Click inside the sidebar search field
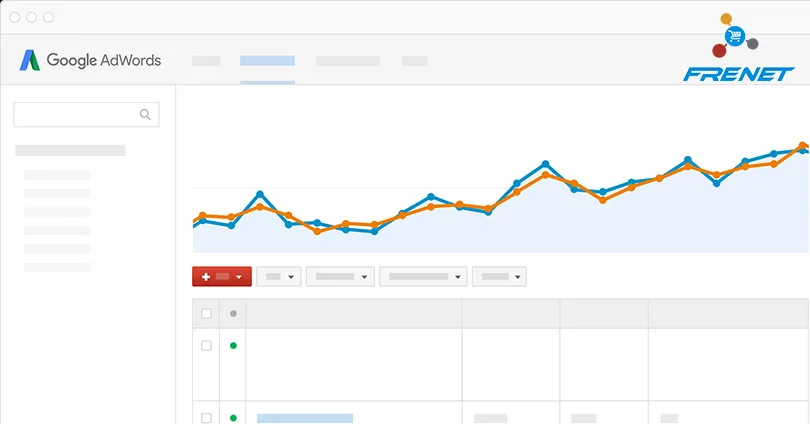The width and height of the screenshot is (810, 424). point(86,115)
